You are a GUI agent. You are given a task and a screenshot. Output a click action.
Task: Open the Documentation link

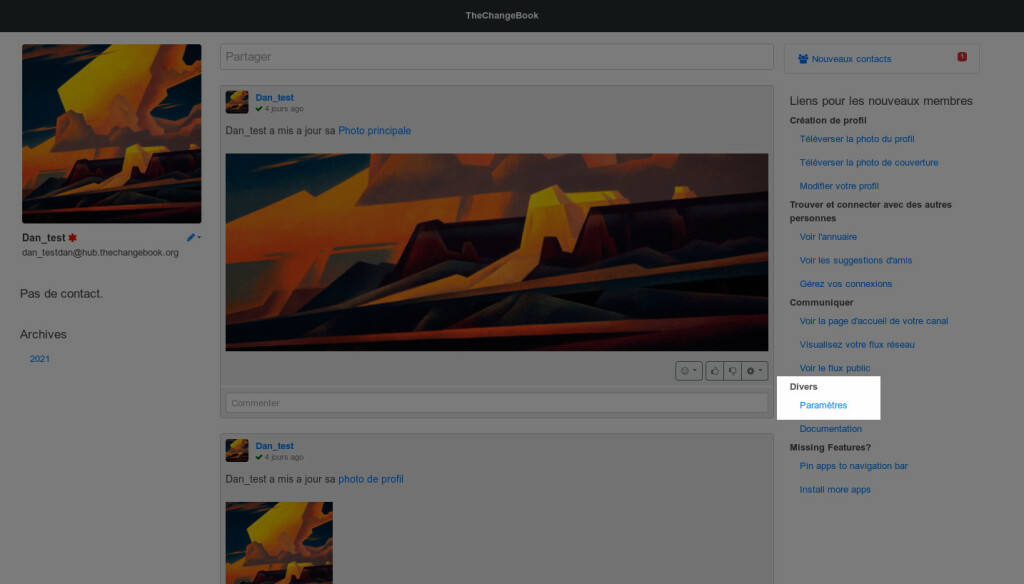[831, 429]
